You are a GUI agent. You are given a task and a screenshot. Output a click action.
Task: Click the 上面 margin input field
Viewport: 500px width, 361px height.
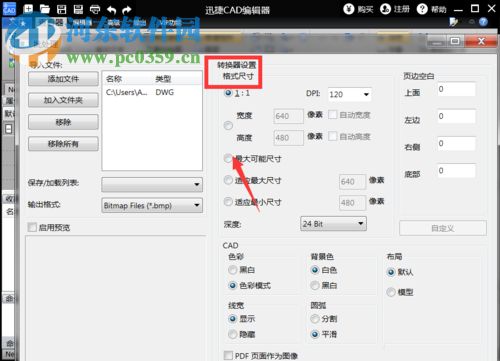(x=457, y=89)
